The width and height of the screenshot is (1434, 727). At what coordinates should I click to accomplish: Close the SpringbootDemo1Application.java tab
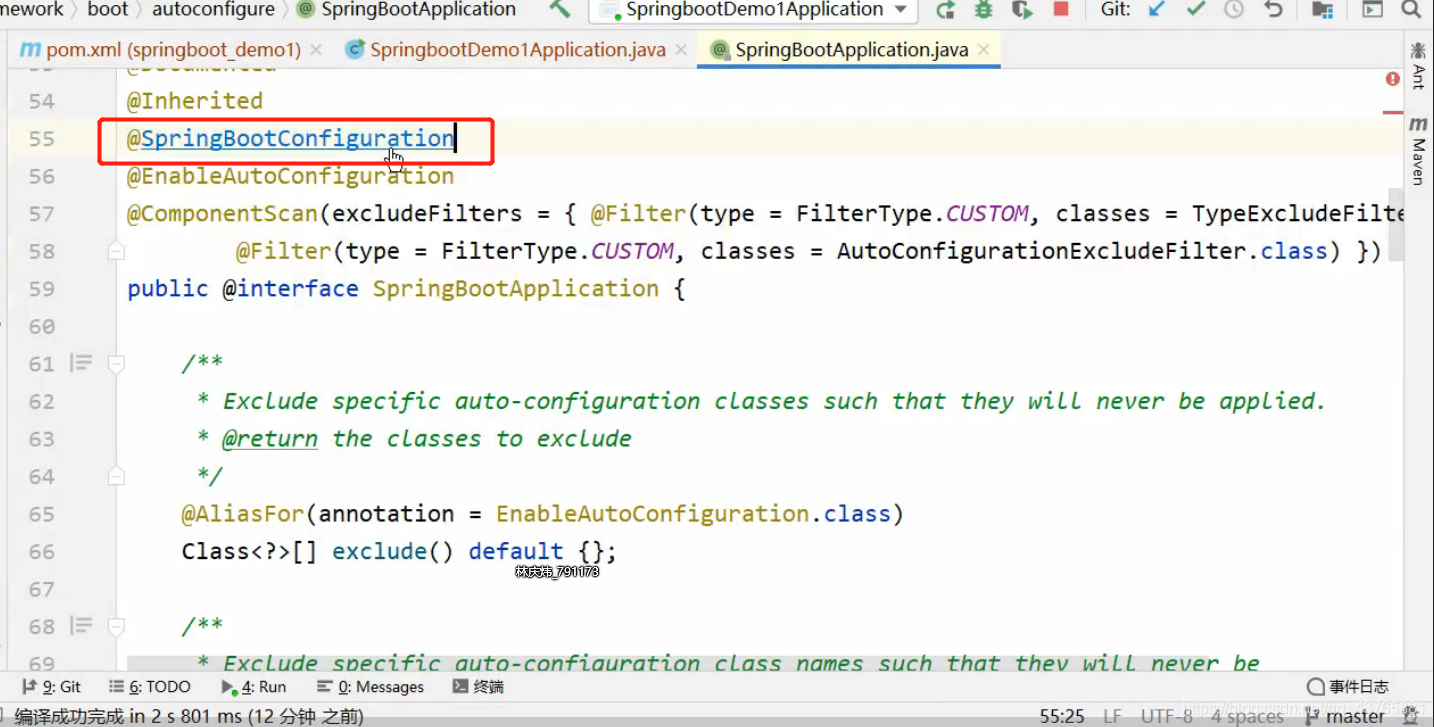pos(681,50)
